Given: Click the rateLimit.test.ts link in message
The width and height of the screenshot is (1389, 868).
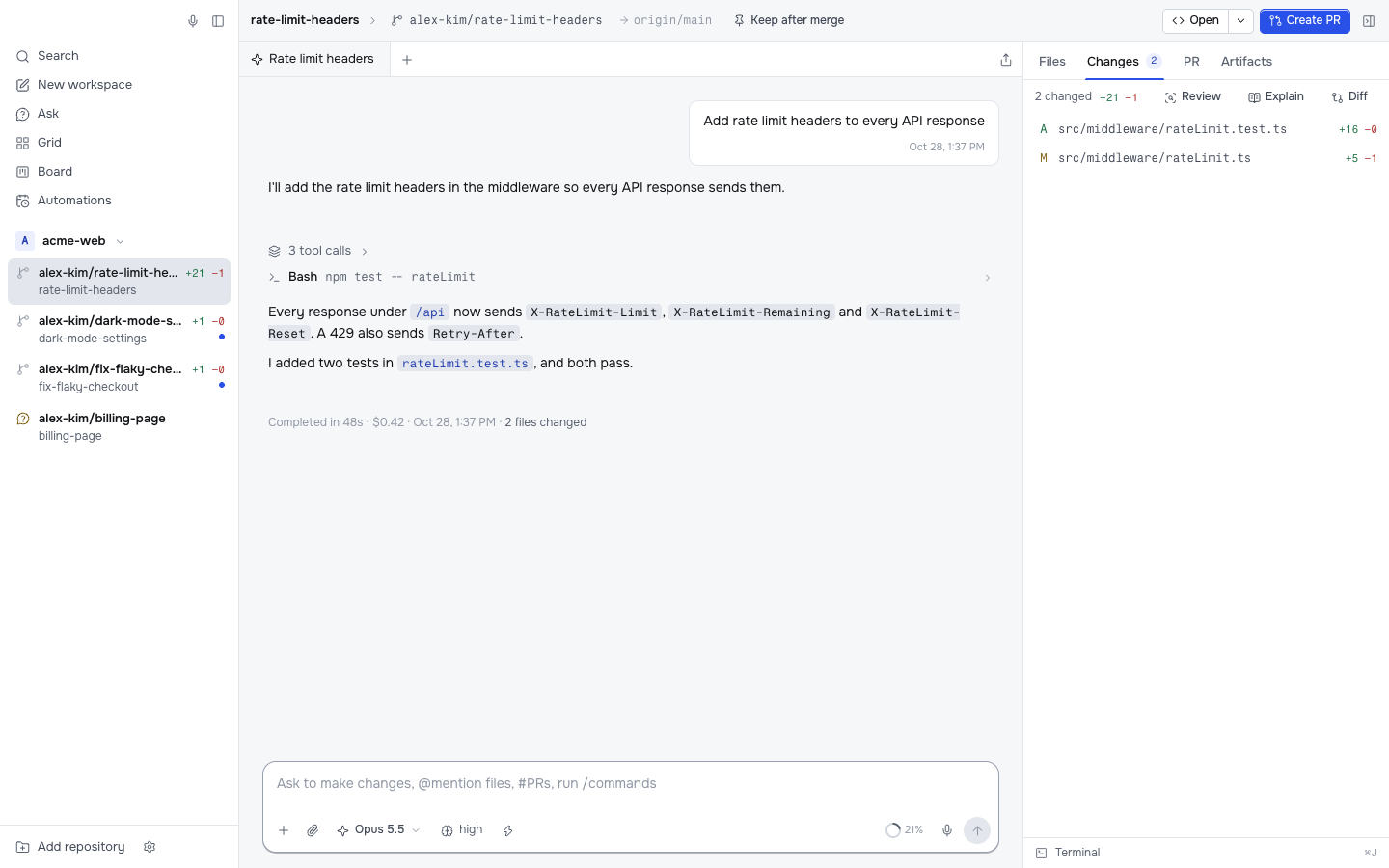Looking at the screenshot, I should (x=465, y=364).
